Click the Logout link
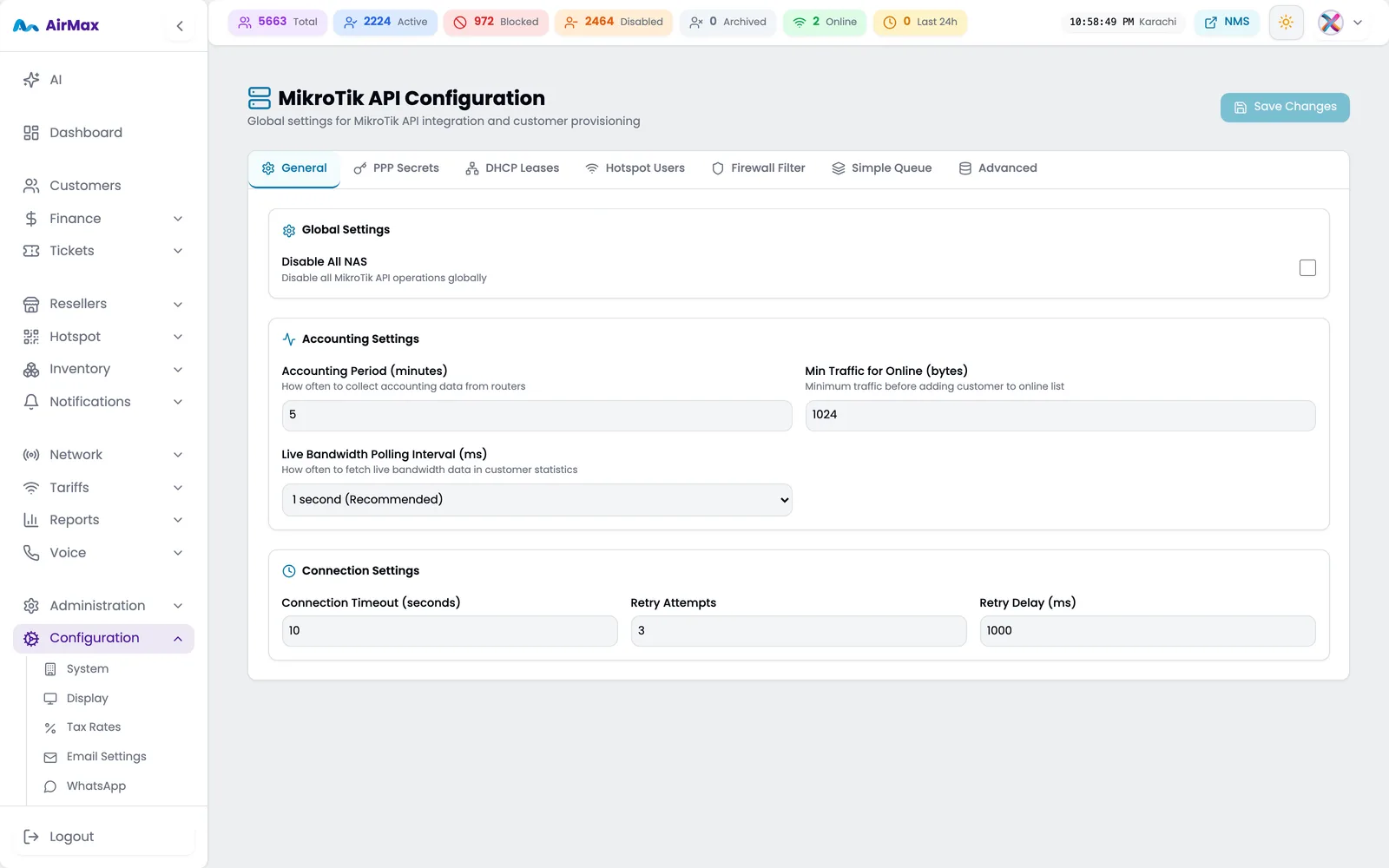 (104, 837)
